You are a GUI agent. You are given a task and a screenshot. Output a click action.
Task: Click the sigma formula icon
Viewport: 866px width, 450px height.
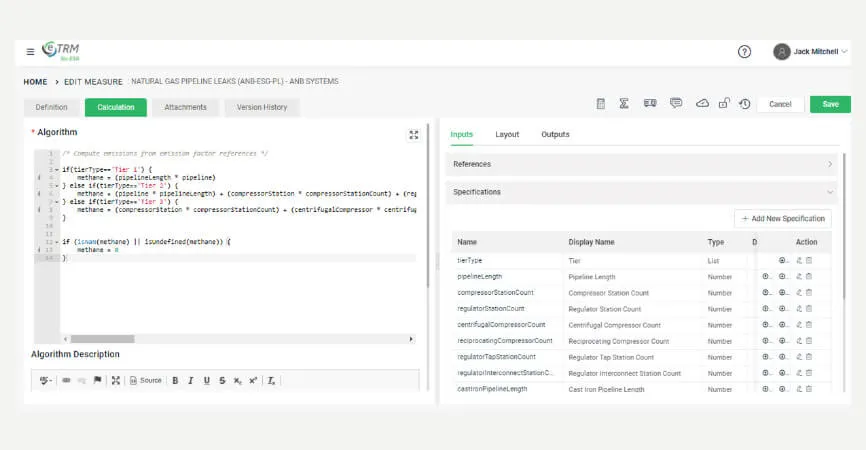pyautogui.click(x=624, y=103)
